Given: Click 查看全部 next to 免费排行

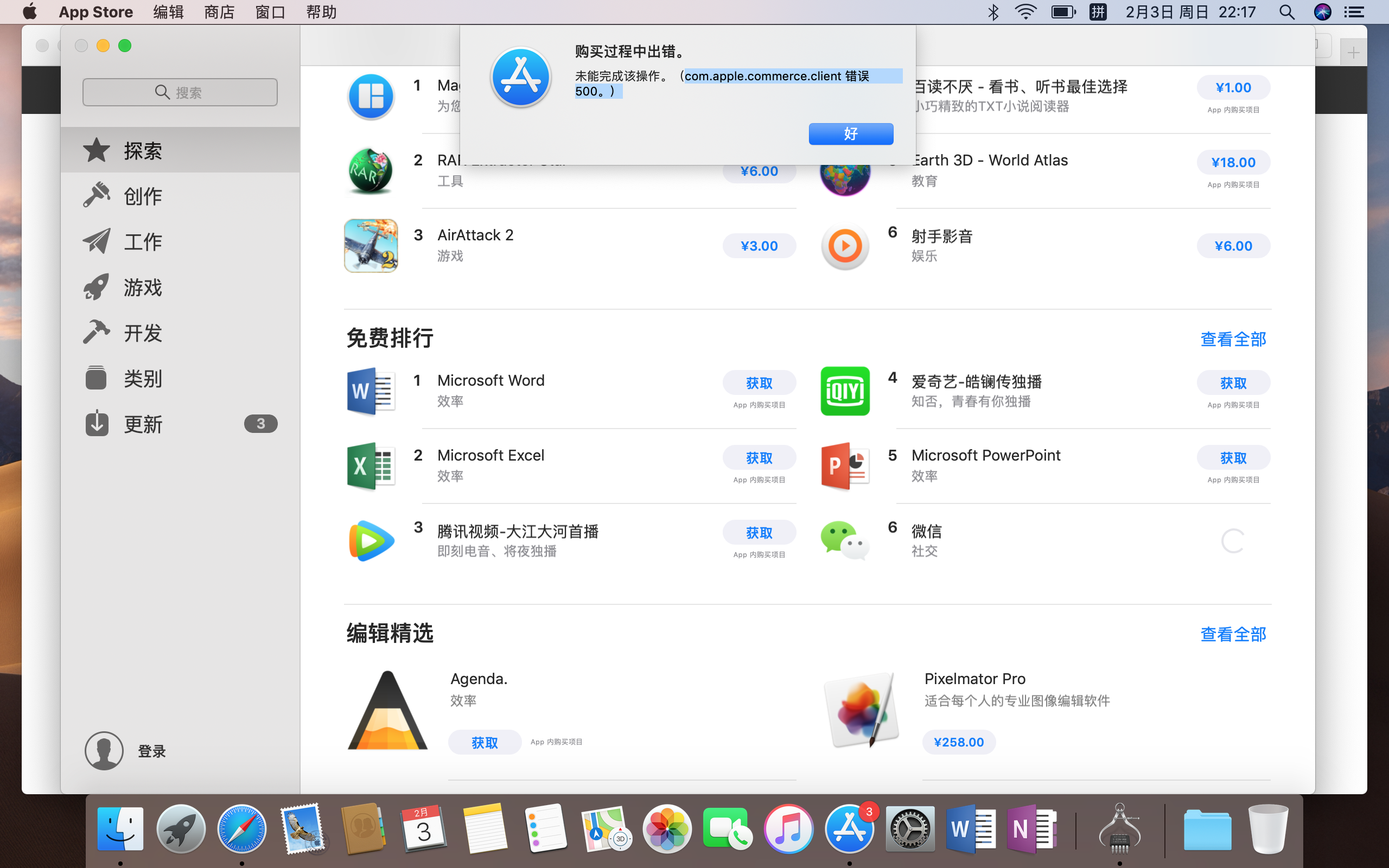Looking at the screenshot, I should [1233, 339].
